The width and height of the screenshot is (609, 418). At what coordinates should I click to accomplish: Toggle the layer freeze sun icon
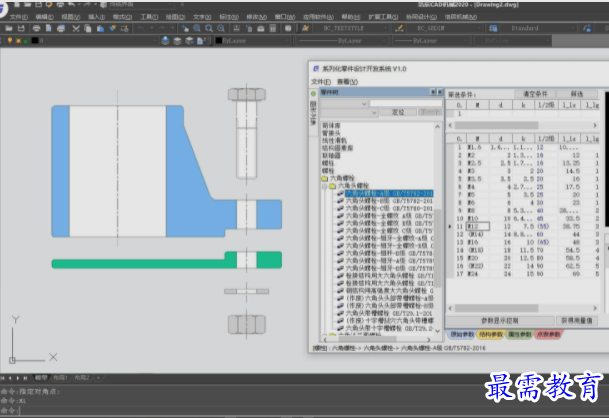point(18,41)
